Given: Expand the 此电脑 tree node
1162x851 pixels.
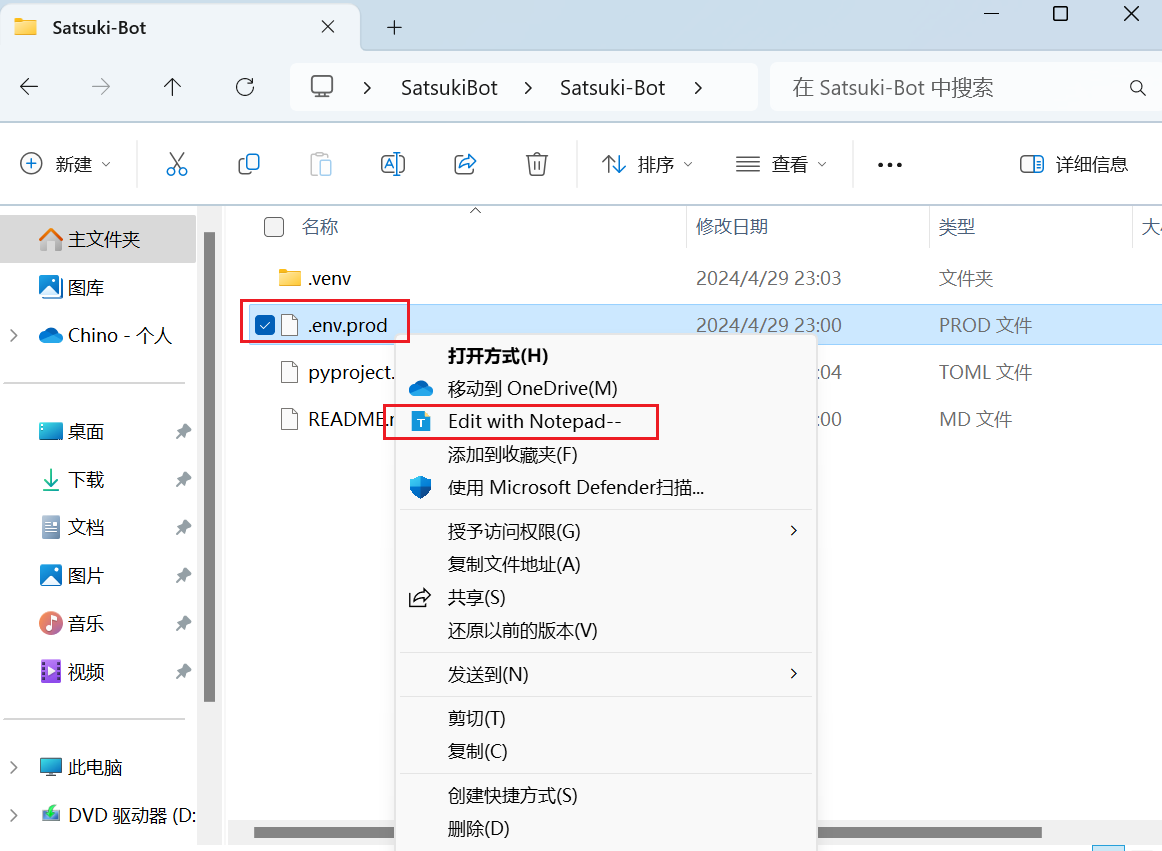Looking at the screenshot, I should 13,767.
